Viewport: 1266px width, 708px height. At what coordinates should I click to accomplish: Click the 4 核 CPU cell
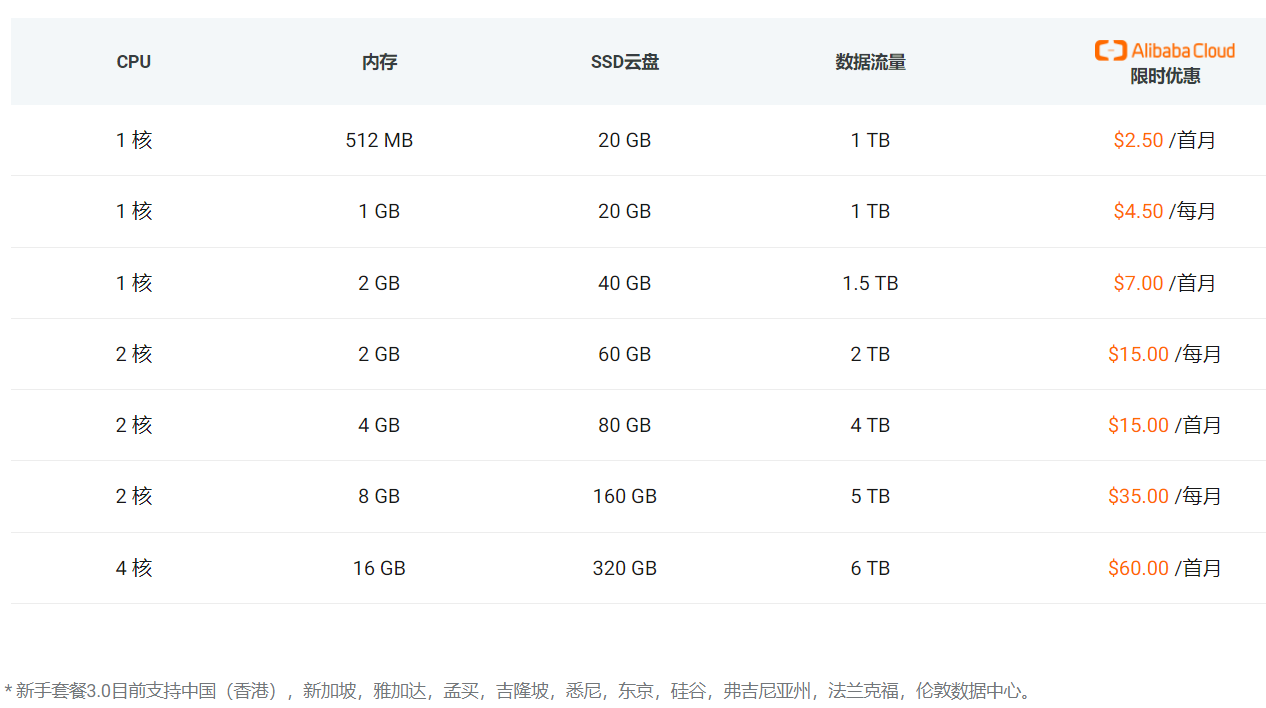coord(133,568)
